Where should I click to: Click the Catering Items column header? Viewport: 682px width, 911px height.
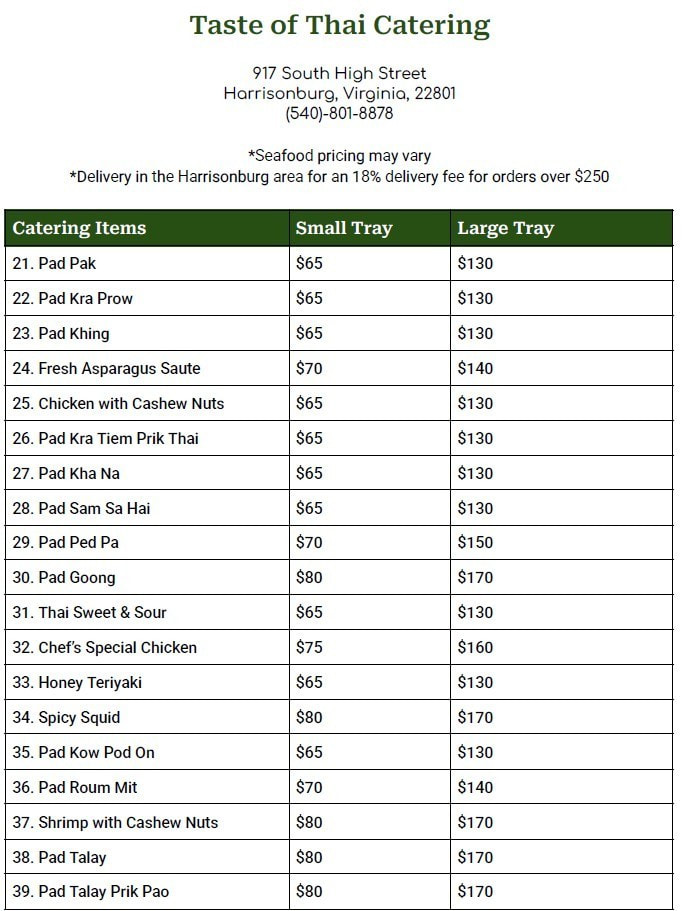point(79,228)
